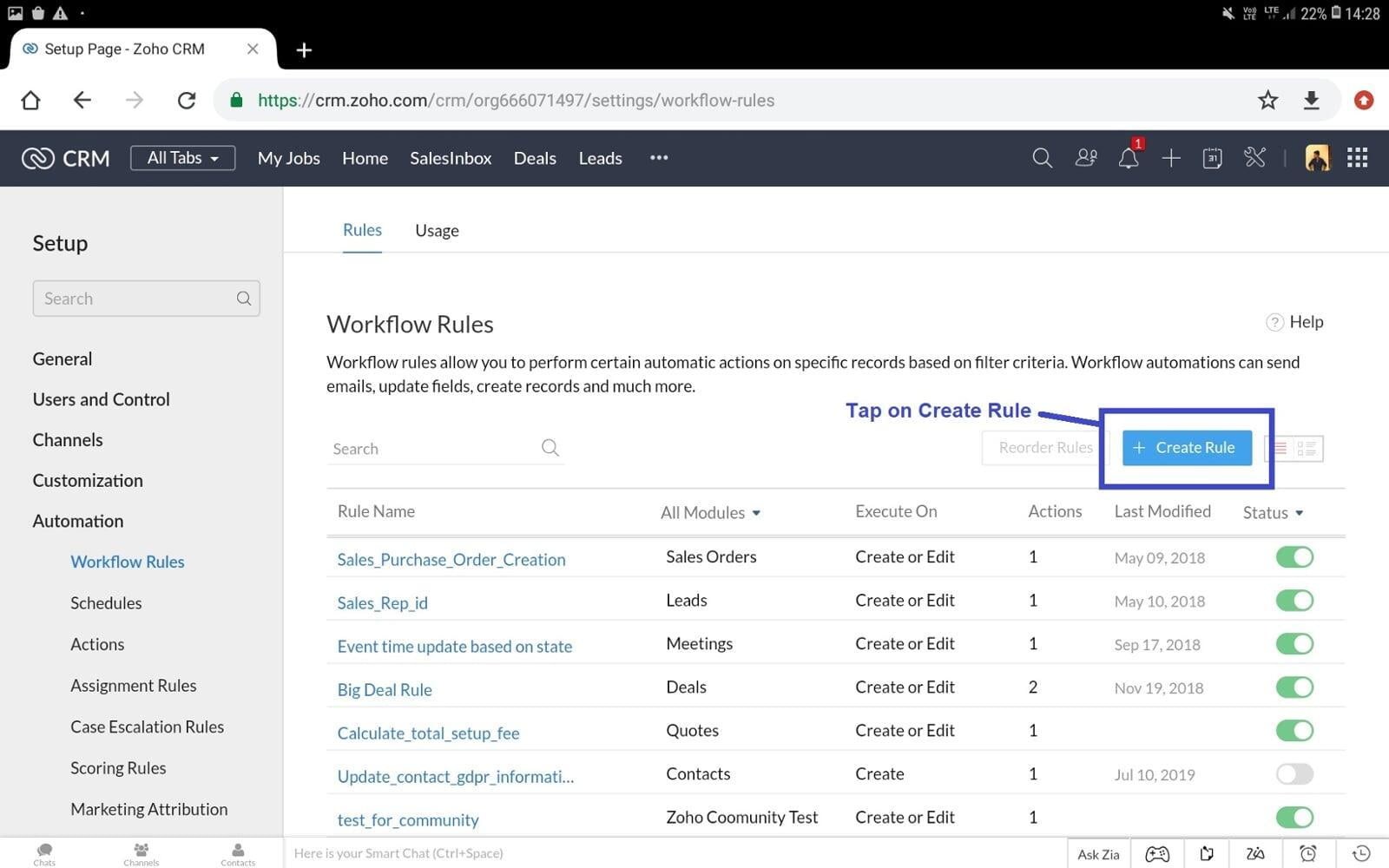Image resolution: width=1389 pixels, height=868 pixels.
Task: Go back with the browser back arrow
Action: pyautogui.click(x=82, y=100)
